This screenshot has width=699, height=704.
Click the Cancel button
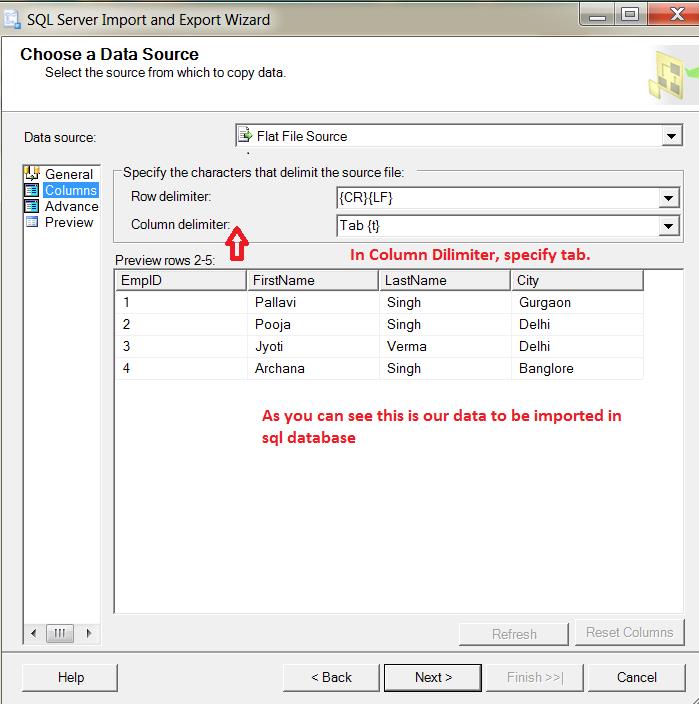[x=636, y=677]
